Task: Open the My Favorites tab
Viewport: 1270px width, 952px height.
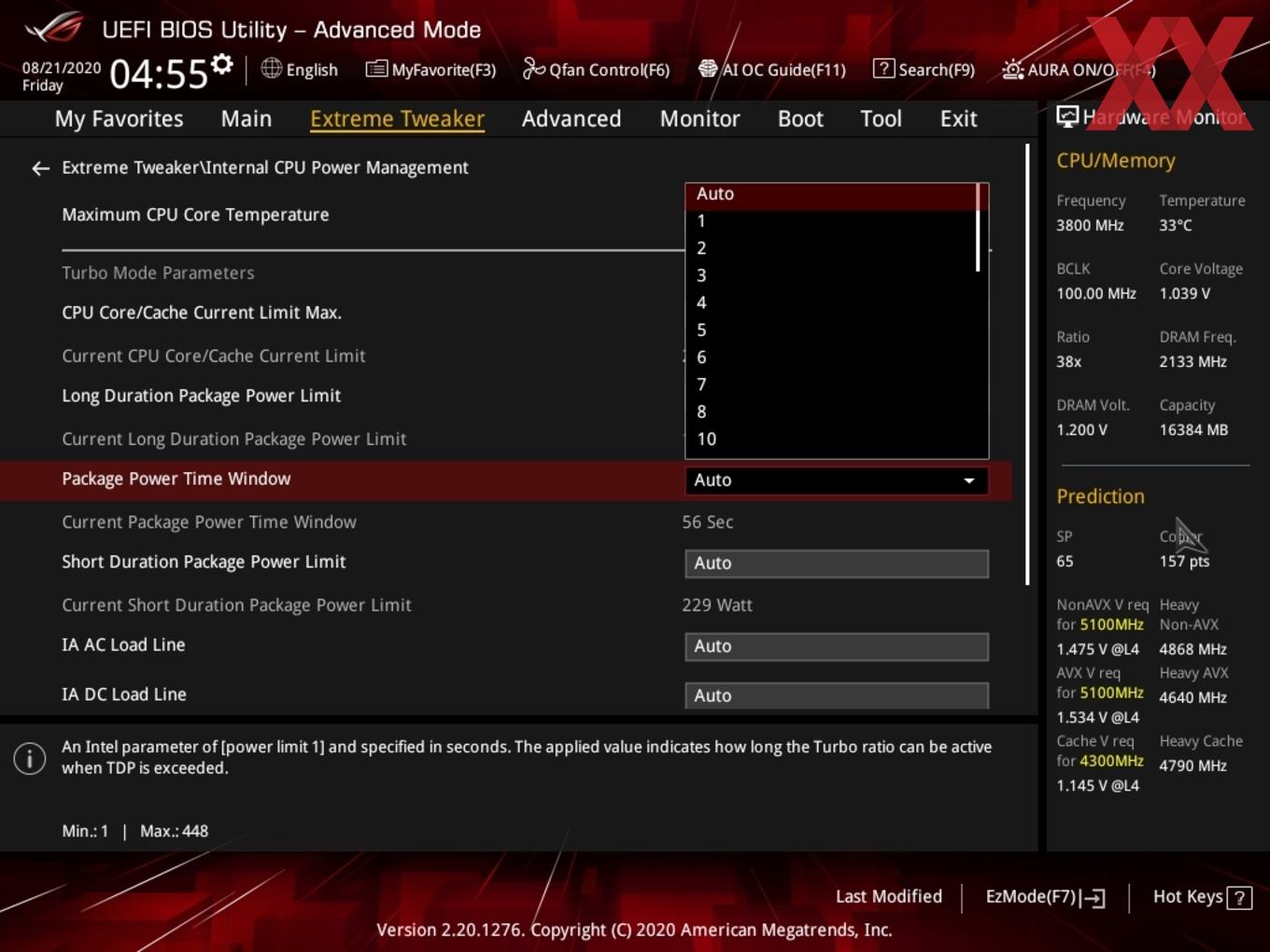Action: pos(119,119)
